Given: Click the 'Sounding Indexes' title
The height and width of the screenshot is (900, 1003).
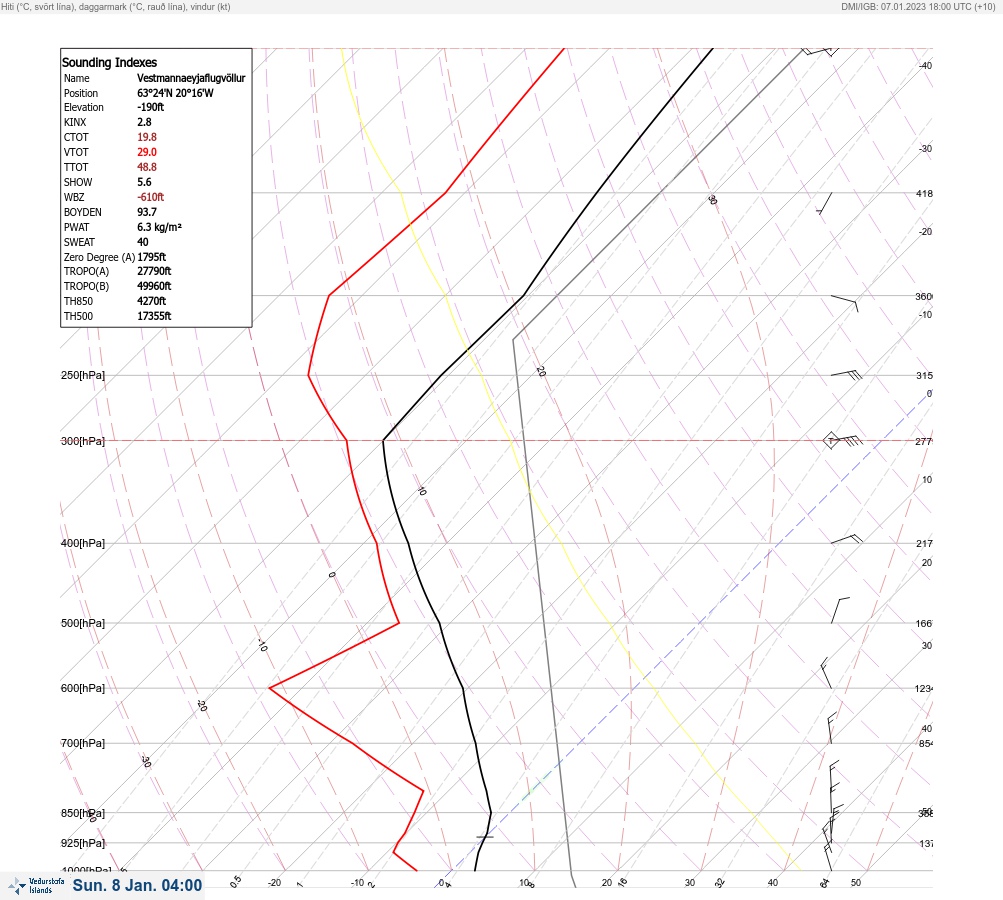Looking at the screenshot, I should click(109, 63).
